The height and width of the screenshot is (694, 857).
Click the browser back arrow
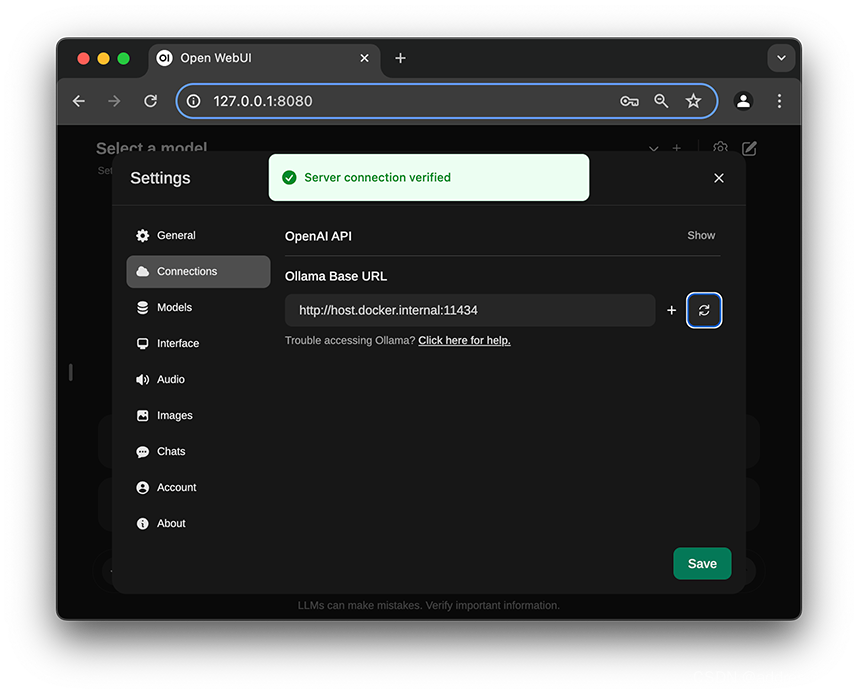click(x=79, y=101)
